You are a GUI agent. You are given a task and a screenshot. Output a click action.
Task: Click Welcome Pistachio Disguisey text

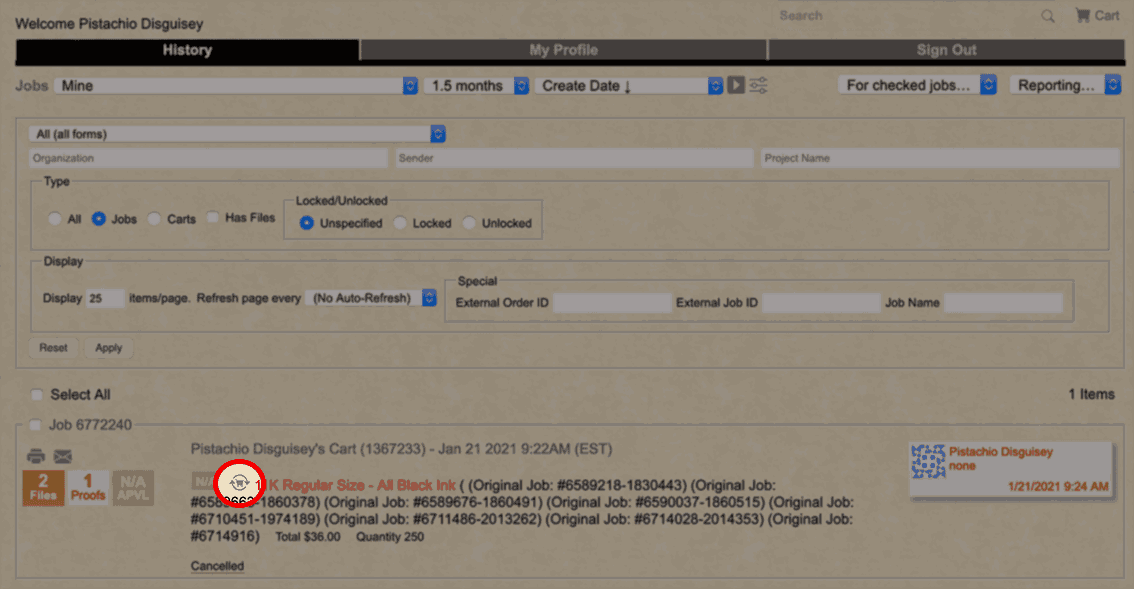(109, 24)
